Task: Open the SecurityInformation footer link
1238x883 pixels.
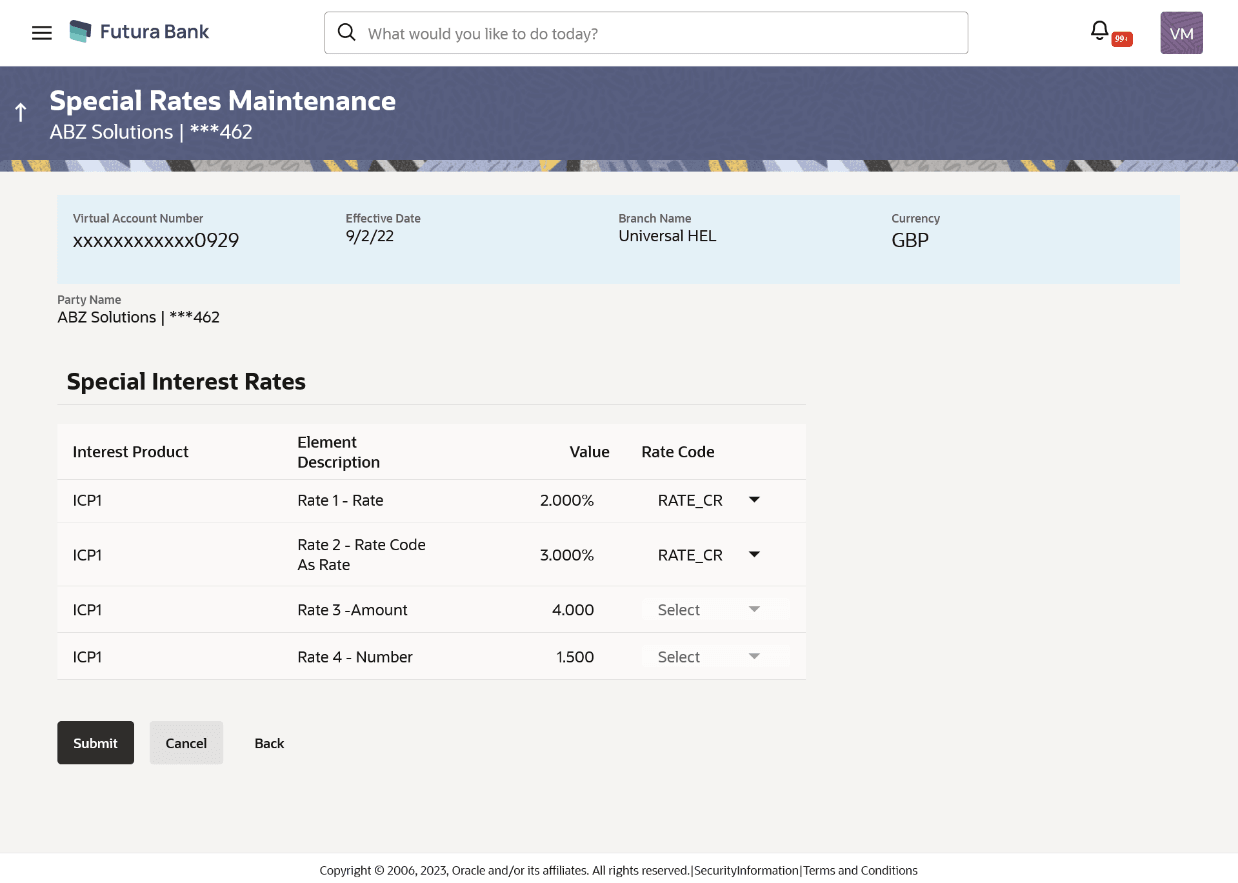Action: click(x=746, y=871)
